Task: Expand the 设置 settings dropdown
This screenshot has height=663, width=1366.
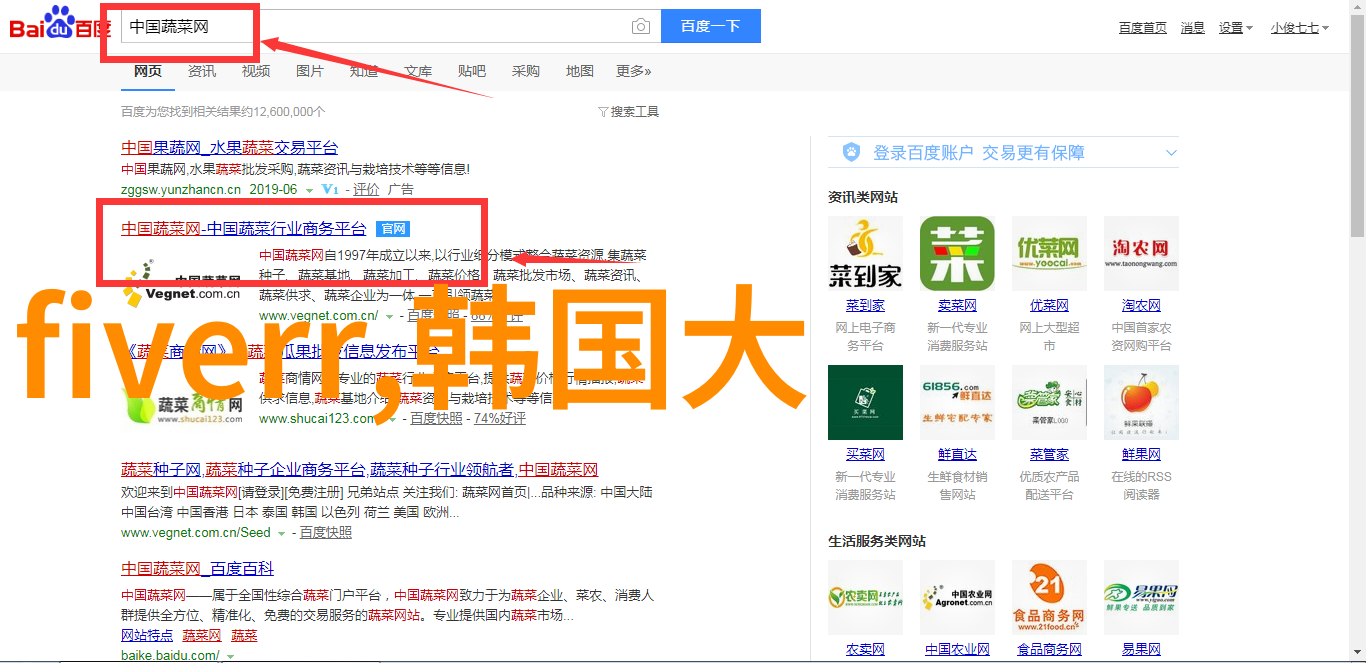Action: pyautogui.click(x=1235, y=28)
